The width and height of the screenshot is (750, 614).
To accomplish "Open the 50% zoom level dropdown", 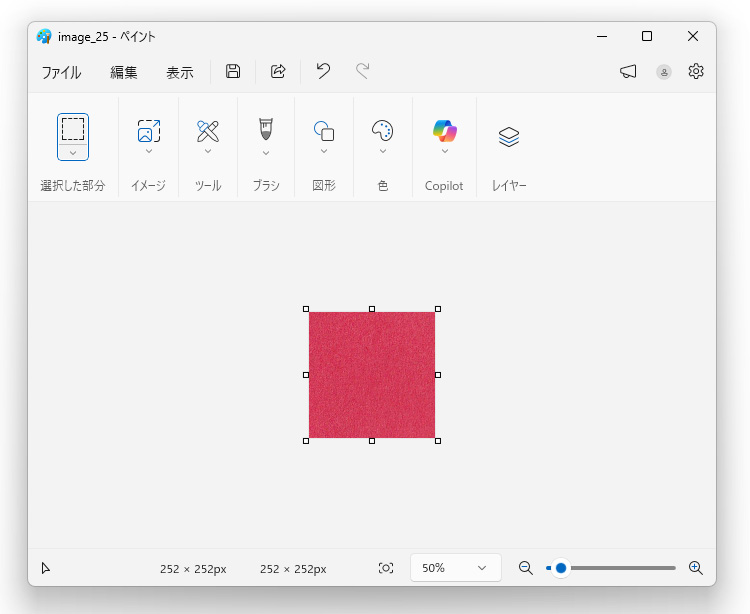I will [x=455, y=568].
